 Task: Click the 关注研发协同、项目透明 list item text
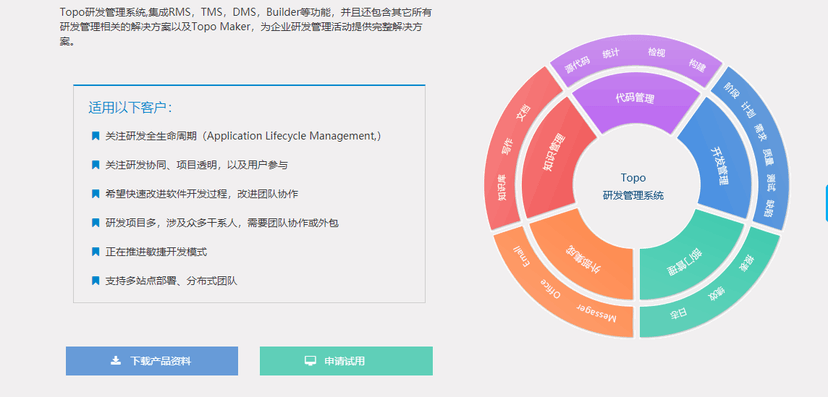[196, 165]
